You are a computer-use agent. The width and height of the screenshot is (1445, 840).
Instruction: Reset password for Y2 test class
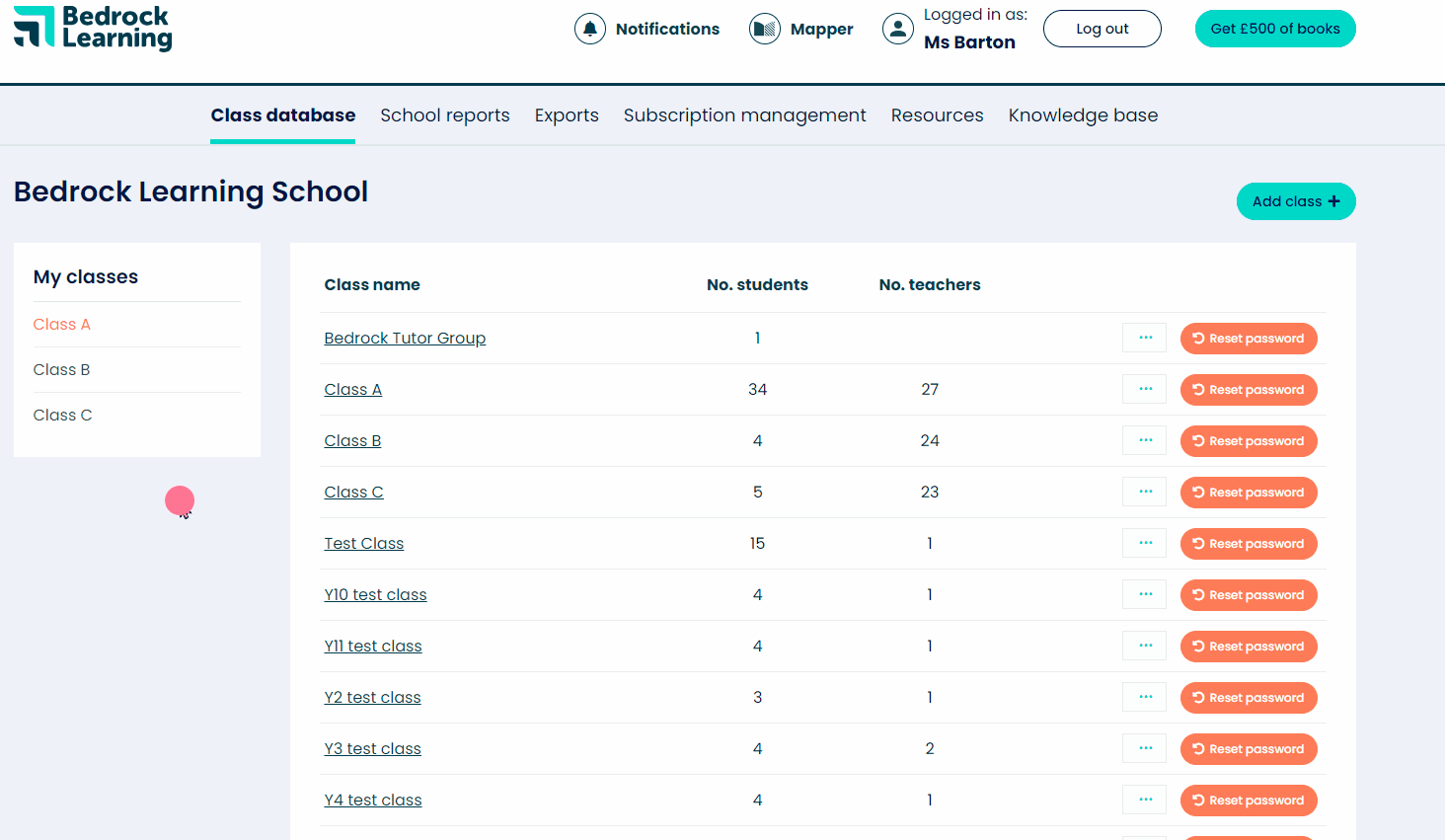(x=1249, y=698)
